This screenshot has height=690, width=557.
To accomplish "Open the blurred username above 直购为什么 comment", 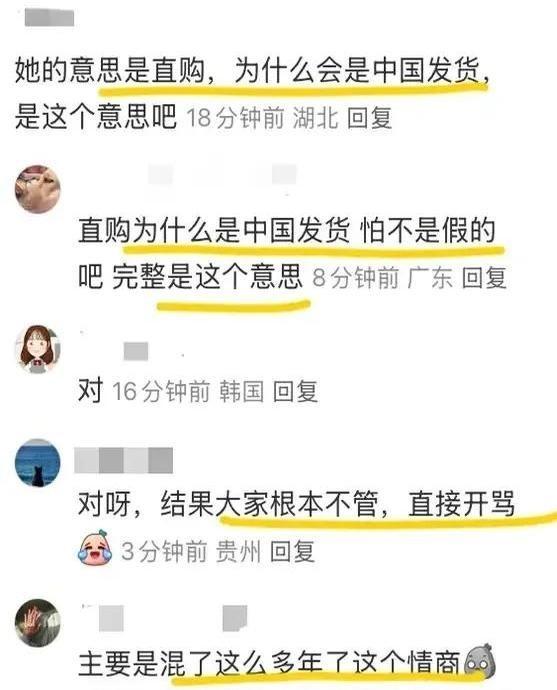I will coord(222,175).
